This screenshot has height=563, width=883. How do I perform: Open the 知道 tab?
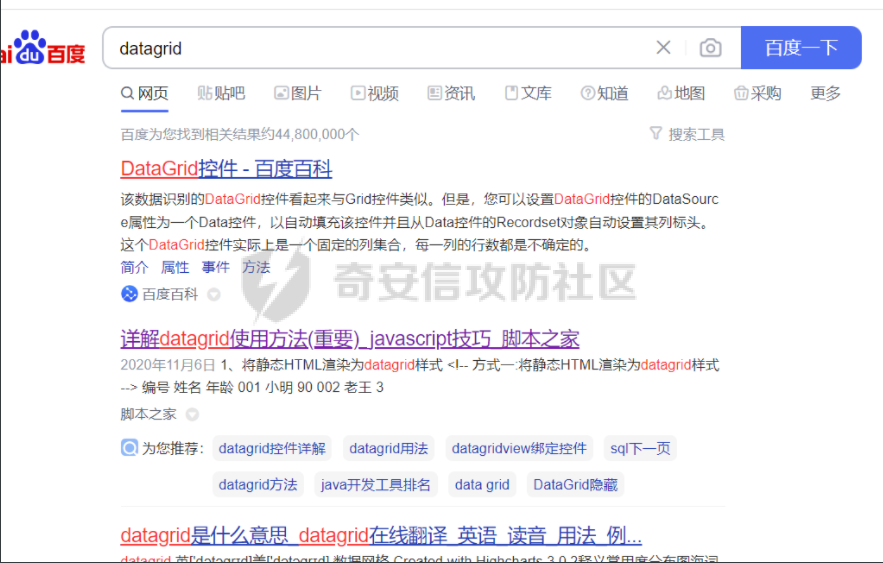click(x=604, y=93)
